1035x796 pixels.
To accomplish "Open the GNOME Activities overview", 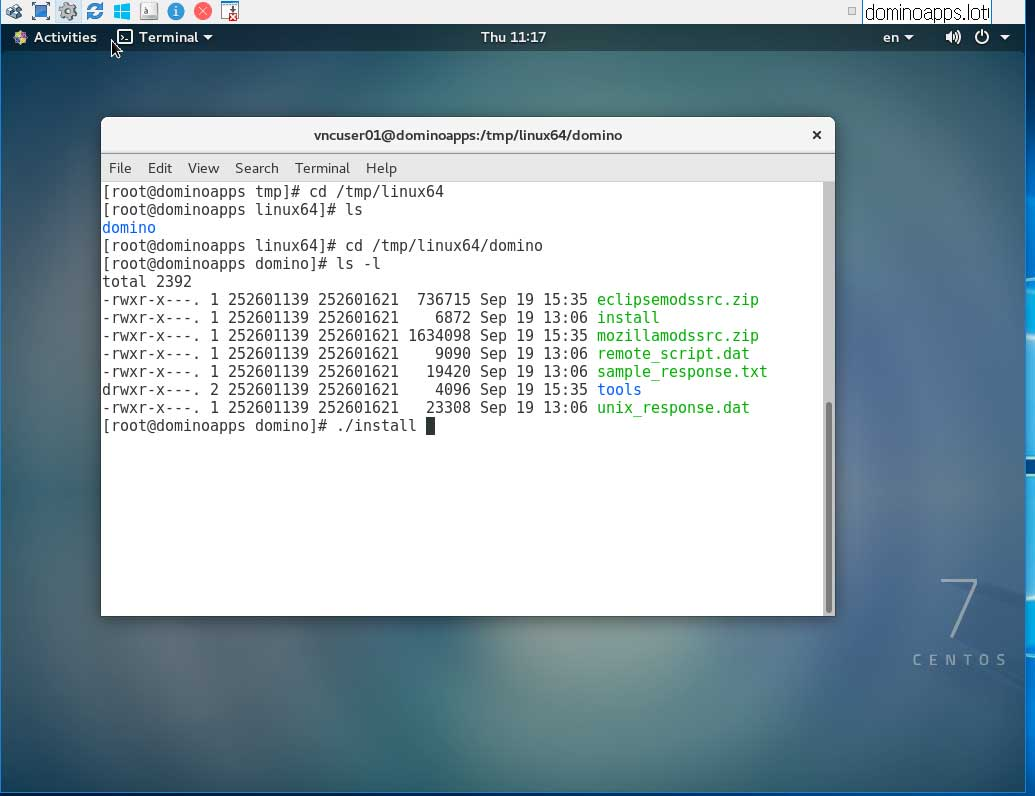I will click(65, 38).
